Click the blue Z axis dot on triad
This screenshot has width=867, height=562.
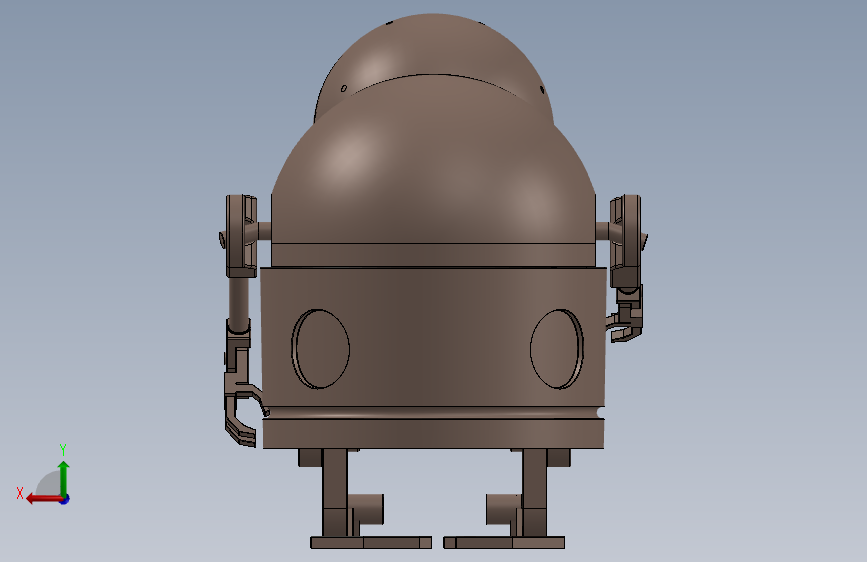point(65,499)
